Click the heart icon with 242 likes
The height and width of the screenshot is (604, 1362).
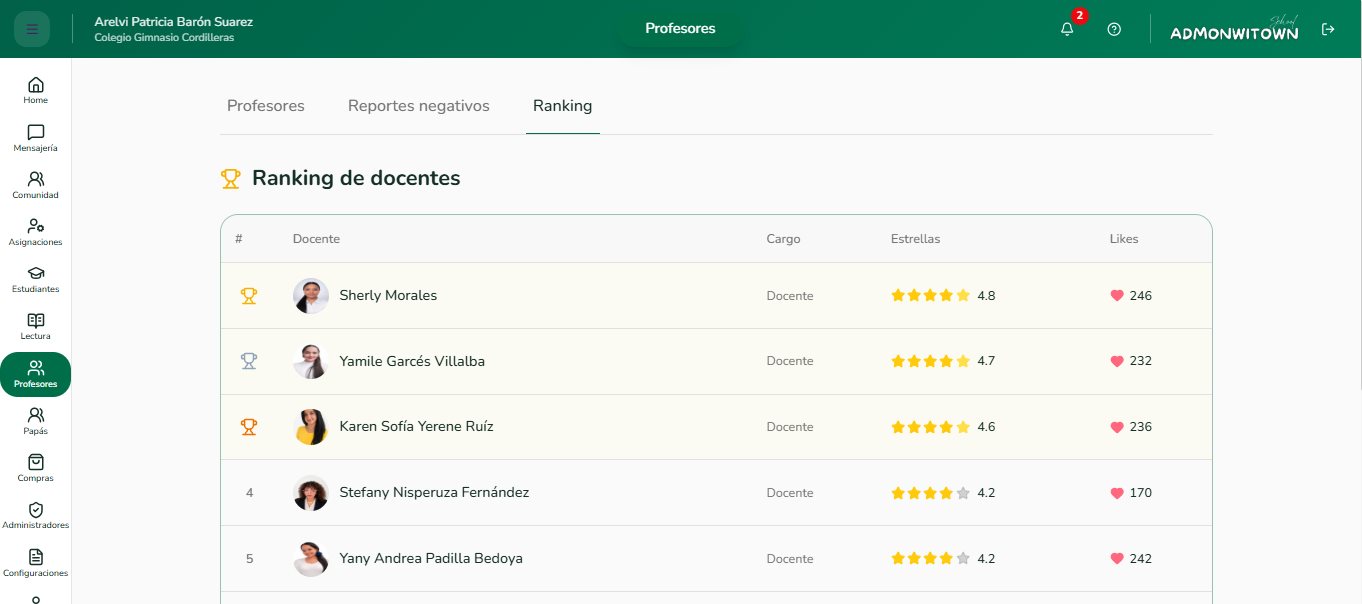coord(1117,559)
